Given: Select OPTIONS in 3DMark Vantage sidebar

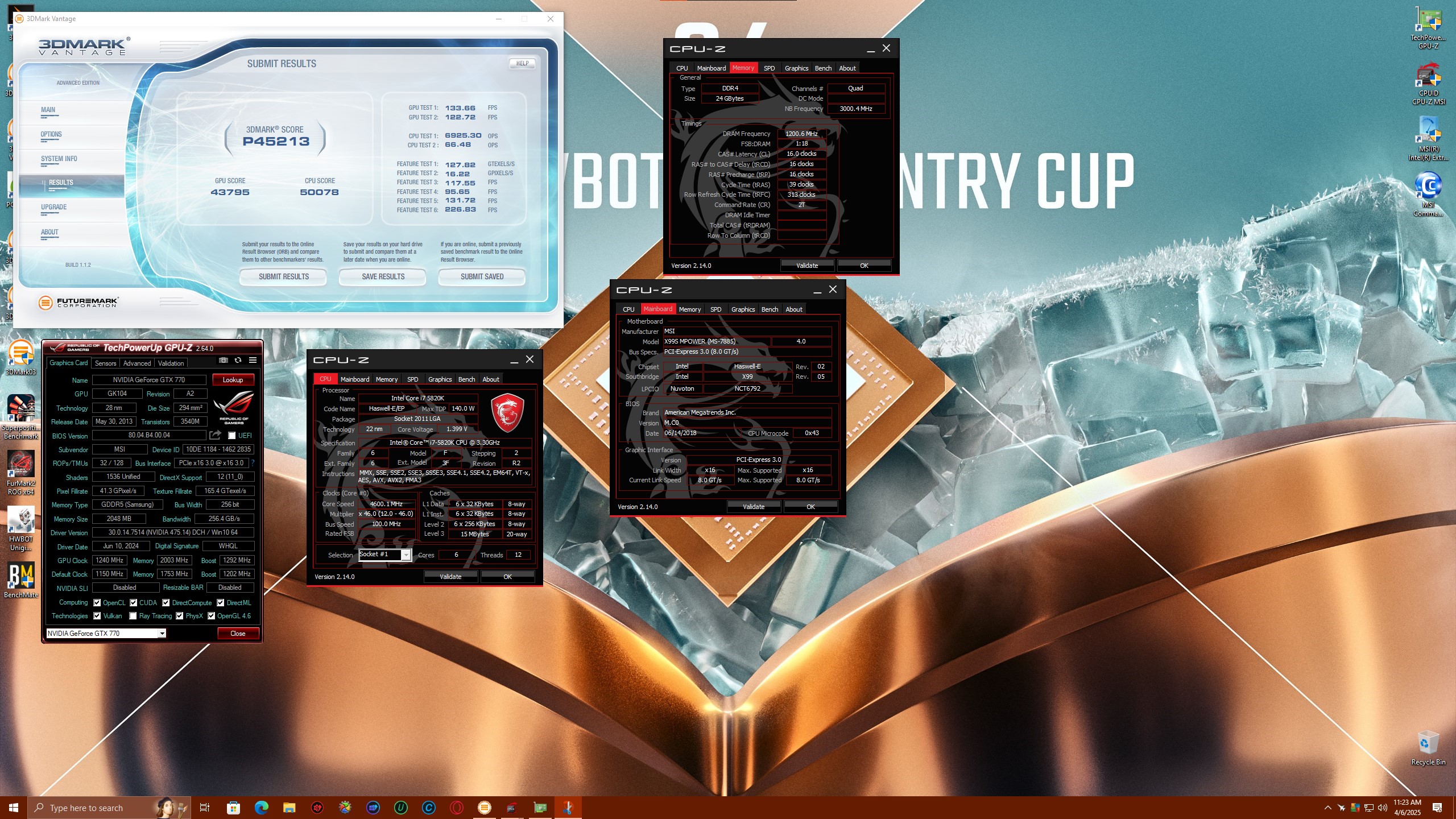Looking at the screenshot, I should [51, 135].
